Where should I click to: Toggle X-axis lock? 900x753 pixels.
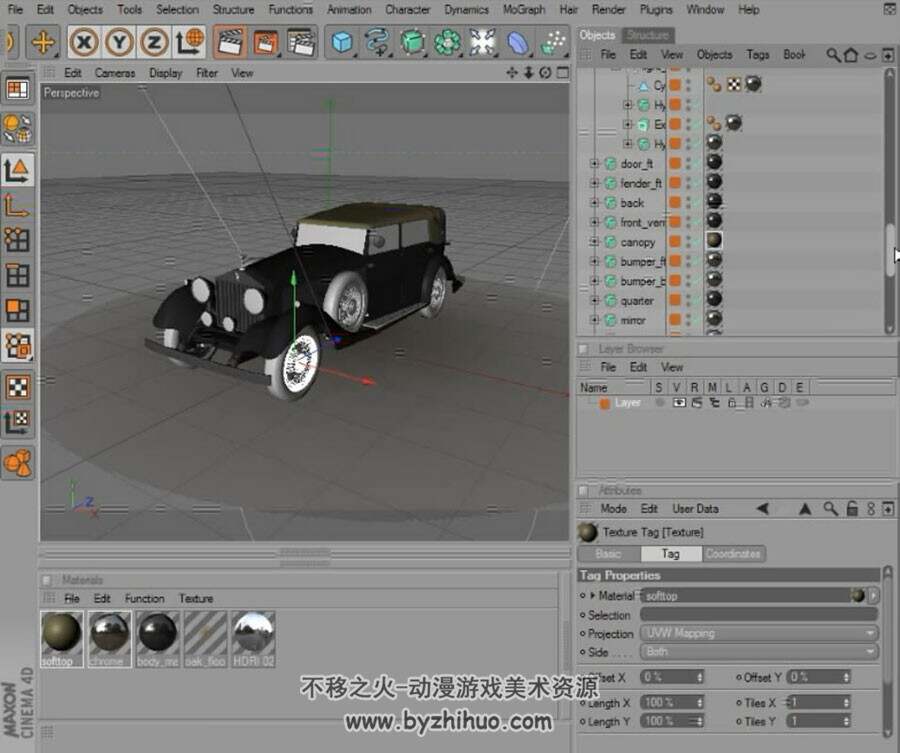(x=84, y=42)
